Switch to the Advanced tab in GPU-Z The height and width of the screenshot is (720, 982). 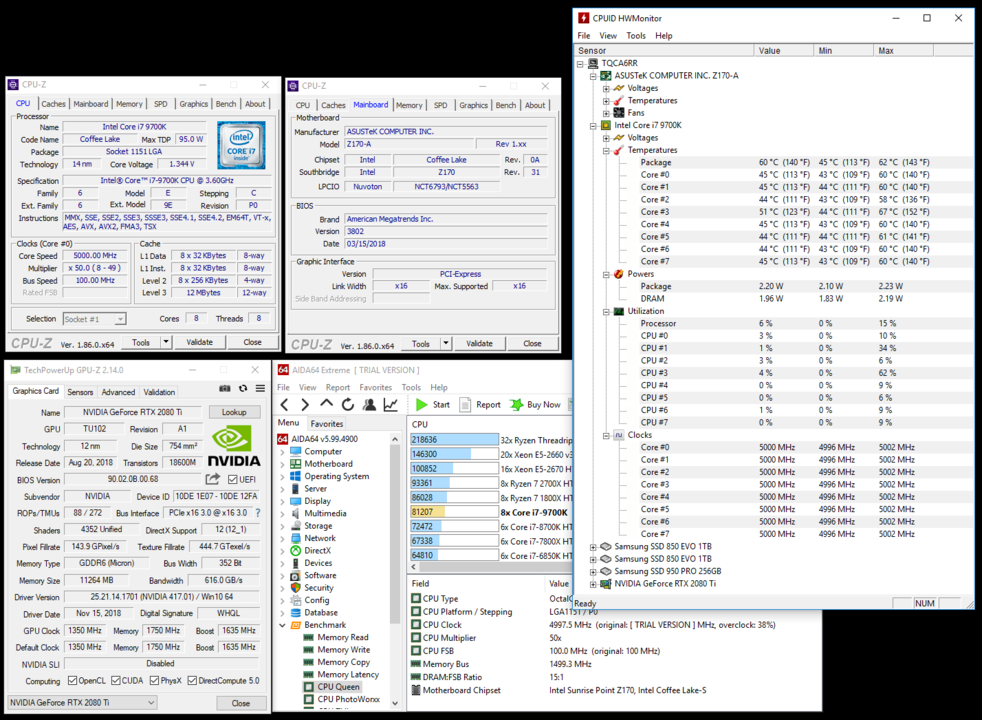(x=118, y=392)
